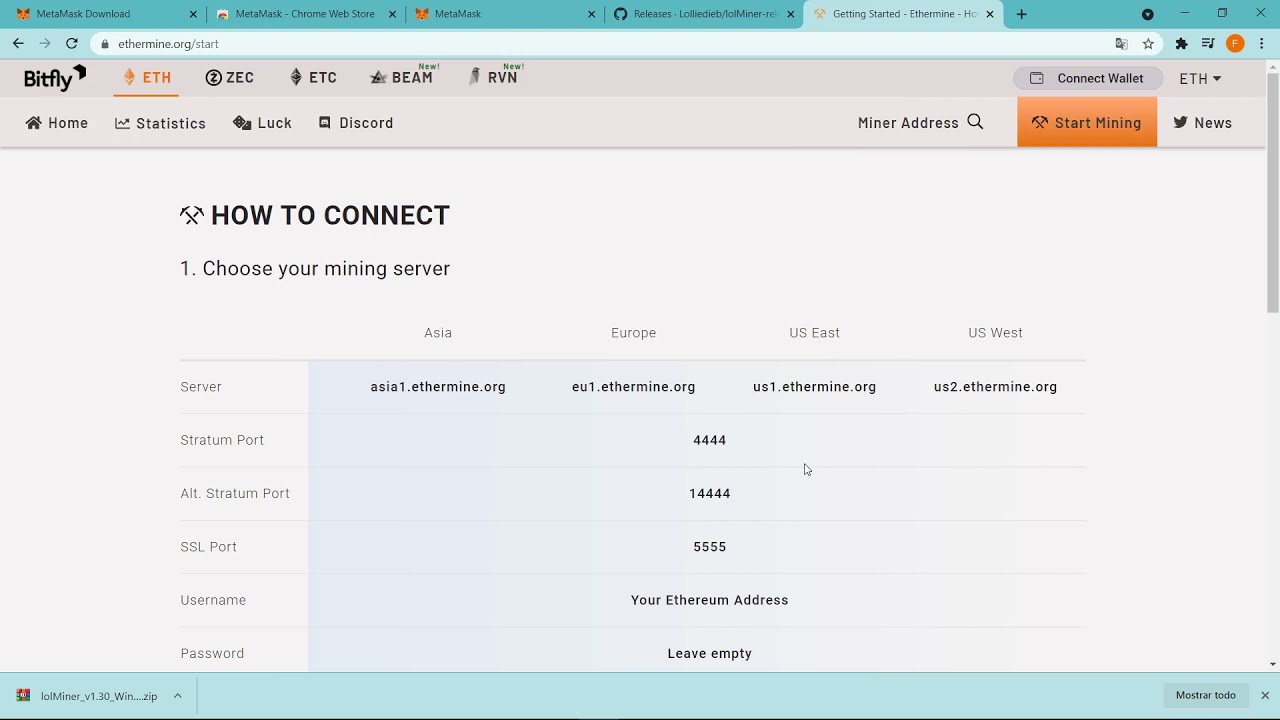
Task: Close the lolMiner Releases GitHub tab
Action: [x=791, y=14]
